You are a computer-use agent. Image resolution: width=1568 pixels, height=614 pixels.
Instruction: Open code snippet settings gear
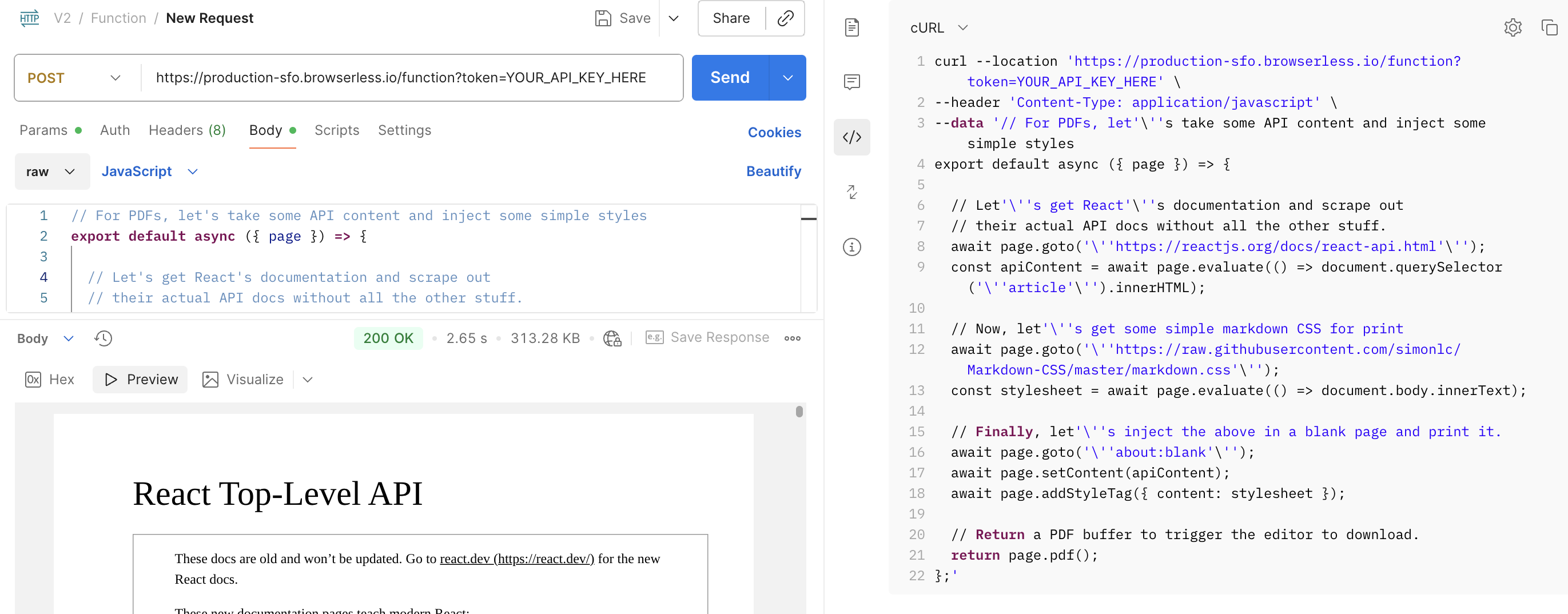pyautogui.click(x=1512, y=27)
